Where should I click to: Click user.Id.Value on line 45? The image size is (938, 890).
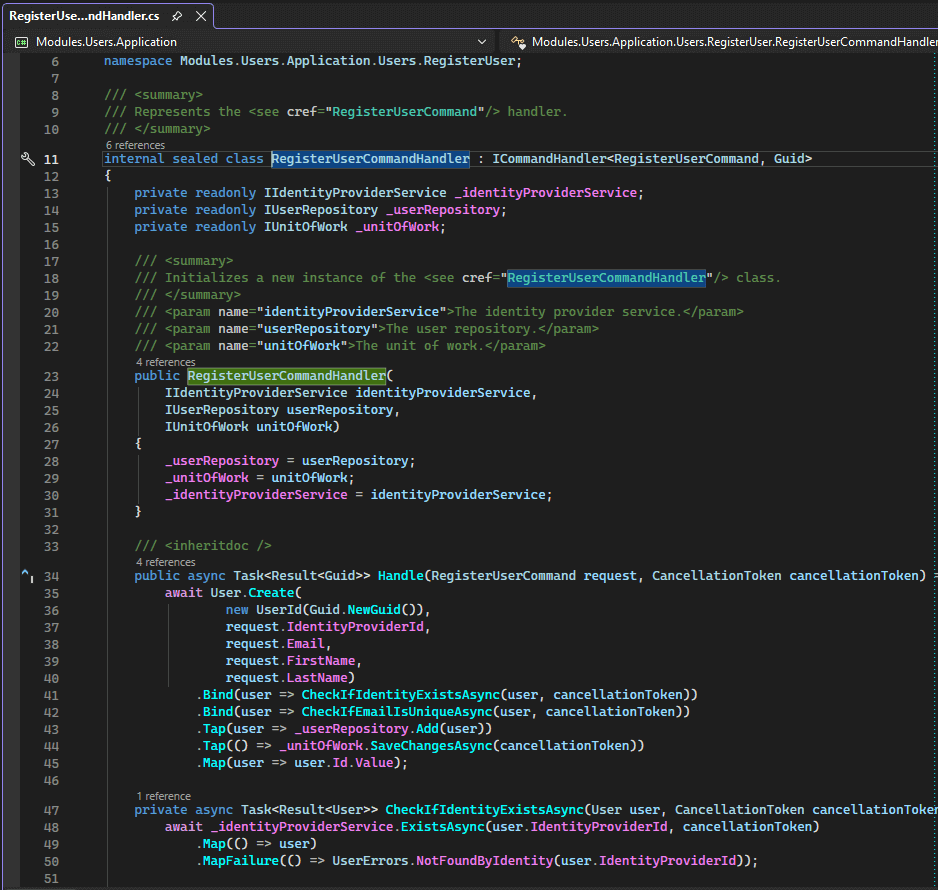(x=343, y=763)
